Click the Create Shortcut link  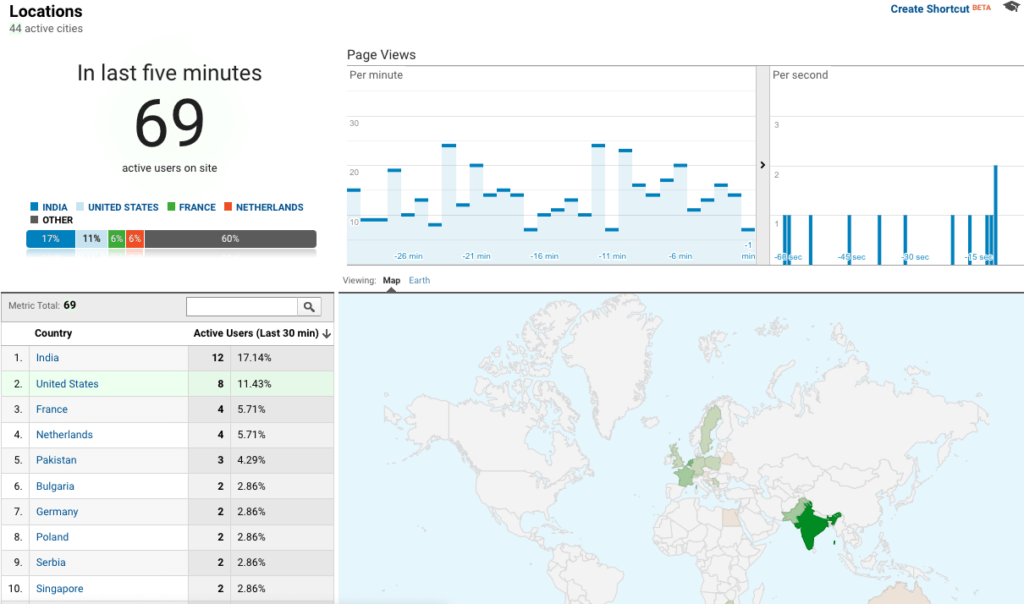929,9
